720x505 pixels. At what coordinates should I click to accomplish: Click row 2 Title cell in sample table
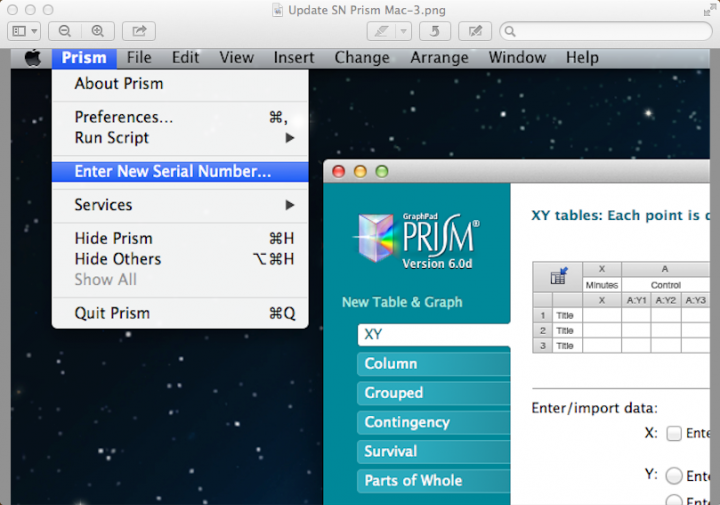[567, 331]
